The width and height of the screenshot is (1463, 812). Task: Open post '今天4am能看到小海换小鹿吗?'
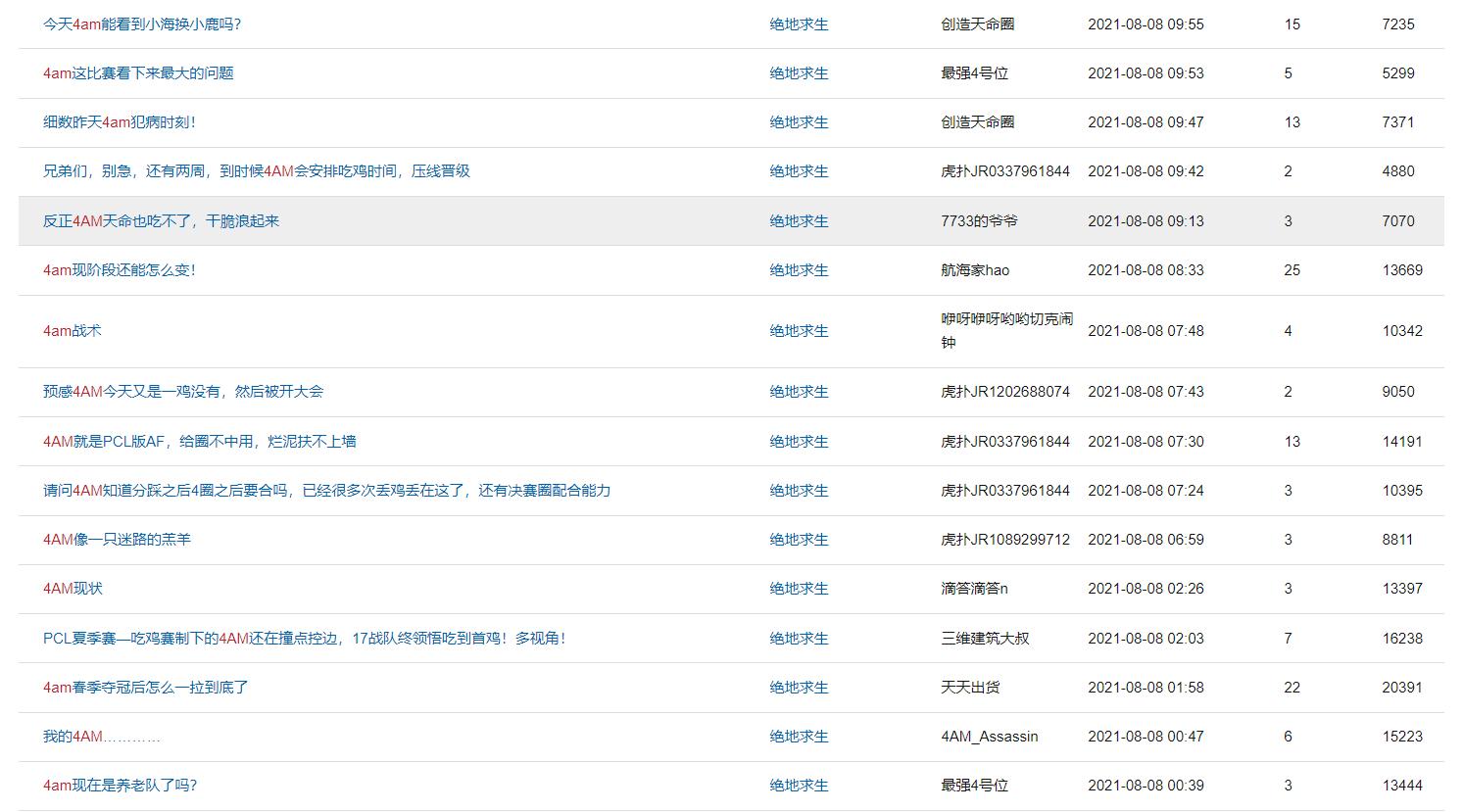(142, 24)
